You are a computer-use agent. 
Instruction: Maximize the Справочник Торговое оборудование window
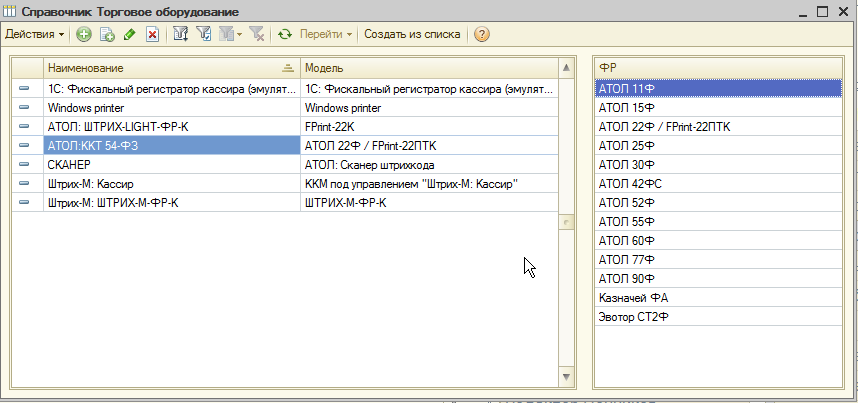tap(822, 11)
